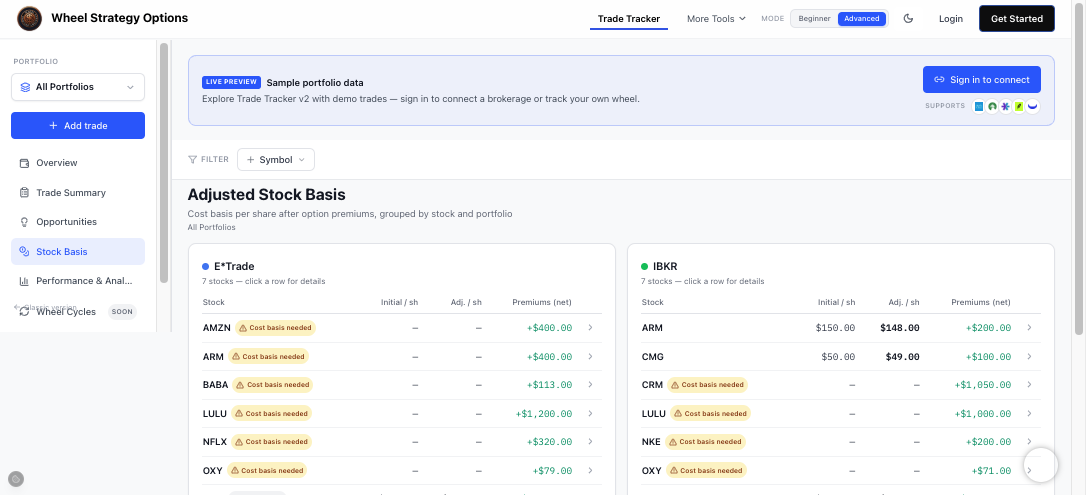Expand the IBKR CMG row chevron

(x=1029, y=357)
